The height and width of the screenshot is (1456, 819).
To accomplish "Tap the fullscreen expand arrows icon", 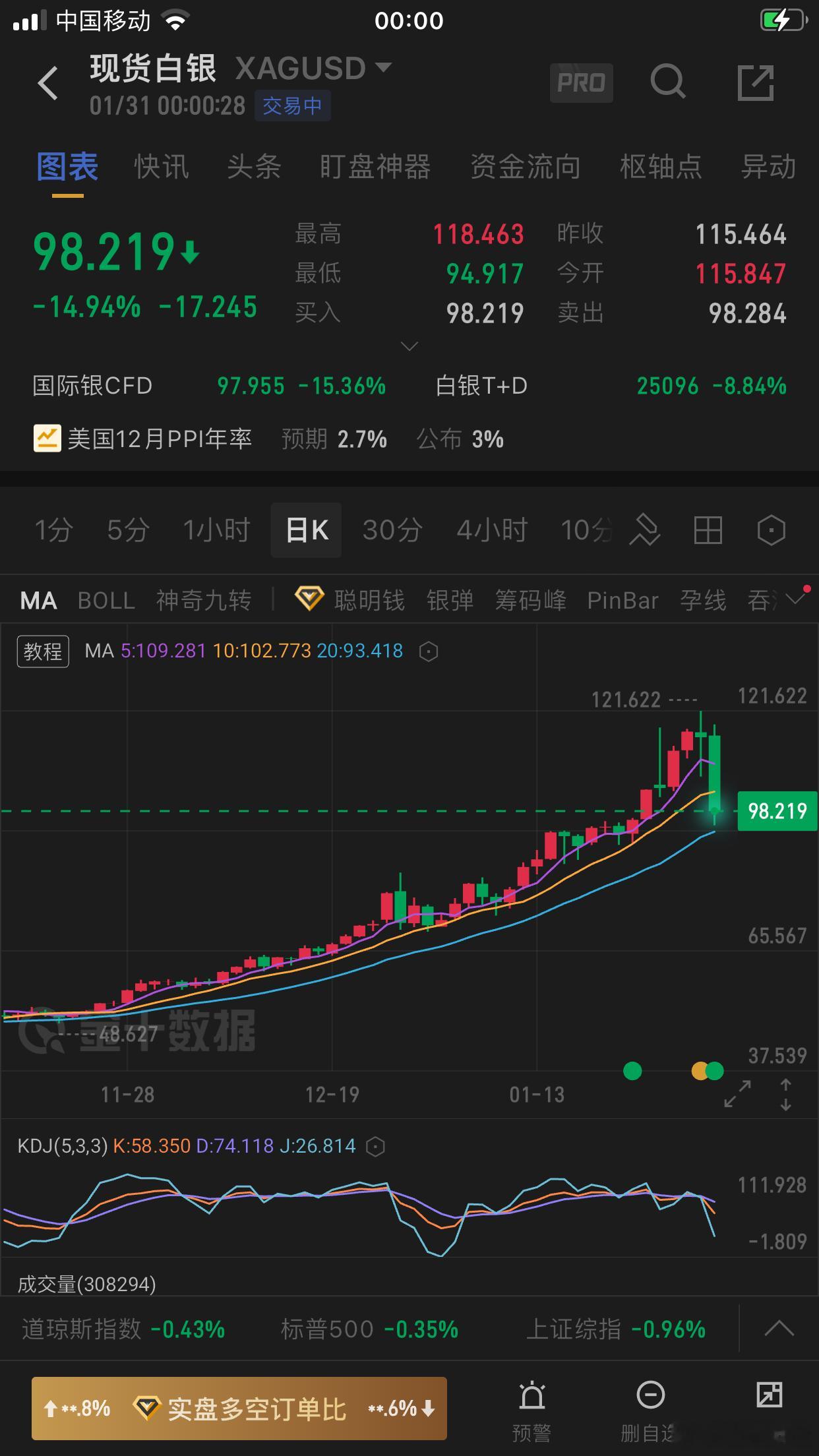I will [x=737, y=1094].
